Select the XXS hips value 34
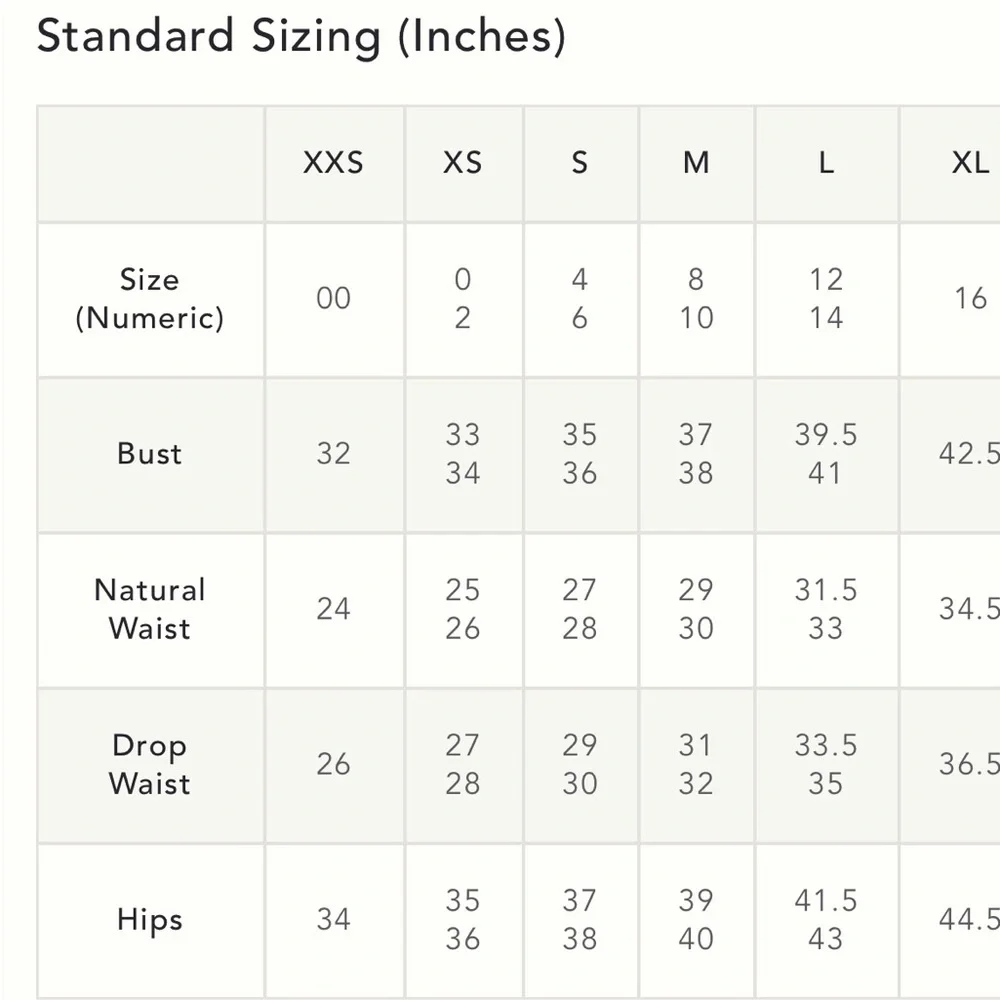 pyautogui.click(x=333, y=920)
